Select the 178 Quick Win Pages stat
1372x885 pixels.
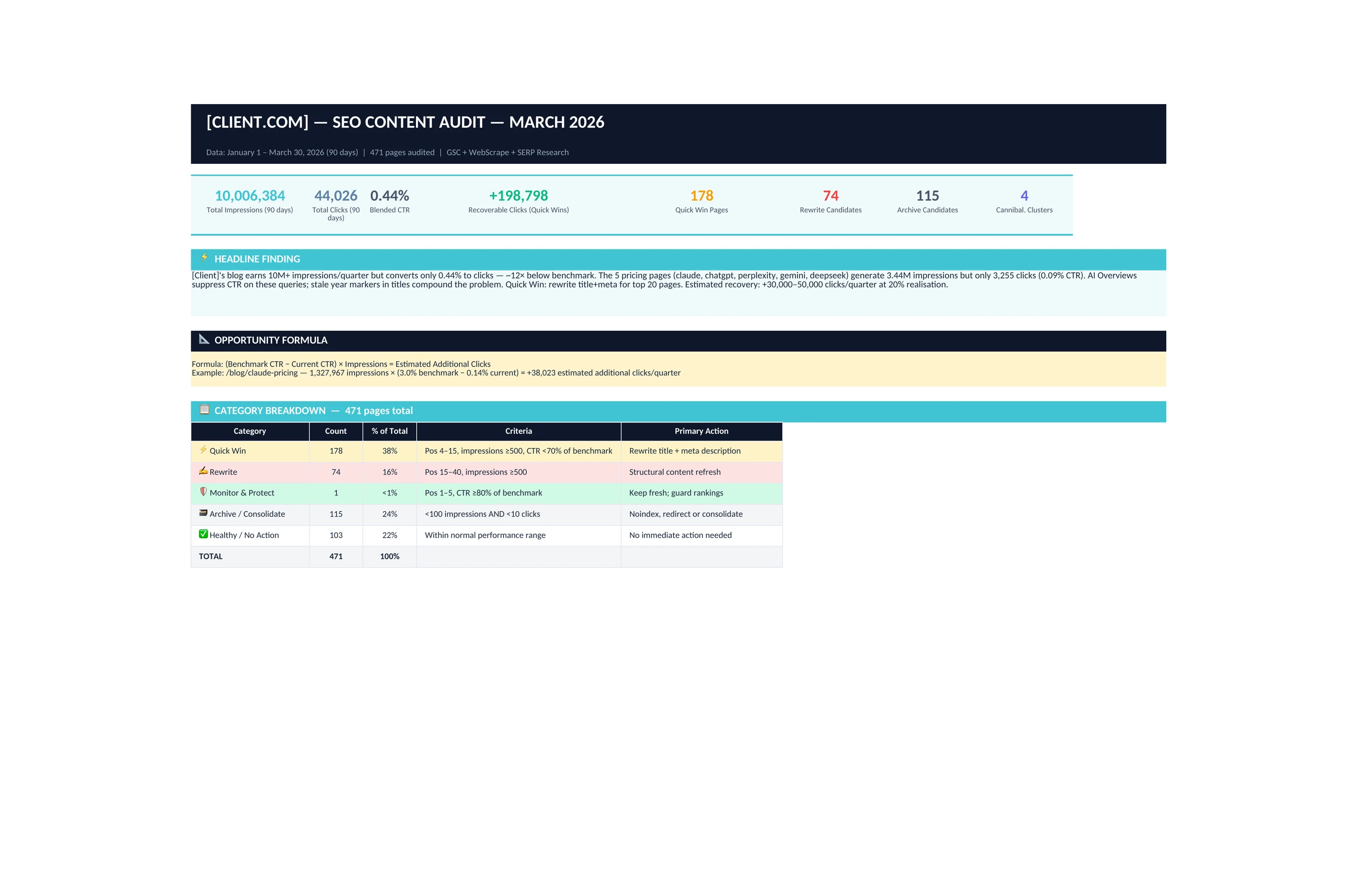(x=701, y=196)
